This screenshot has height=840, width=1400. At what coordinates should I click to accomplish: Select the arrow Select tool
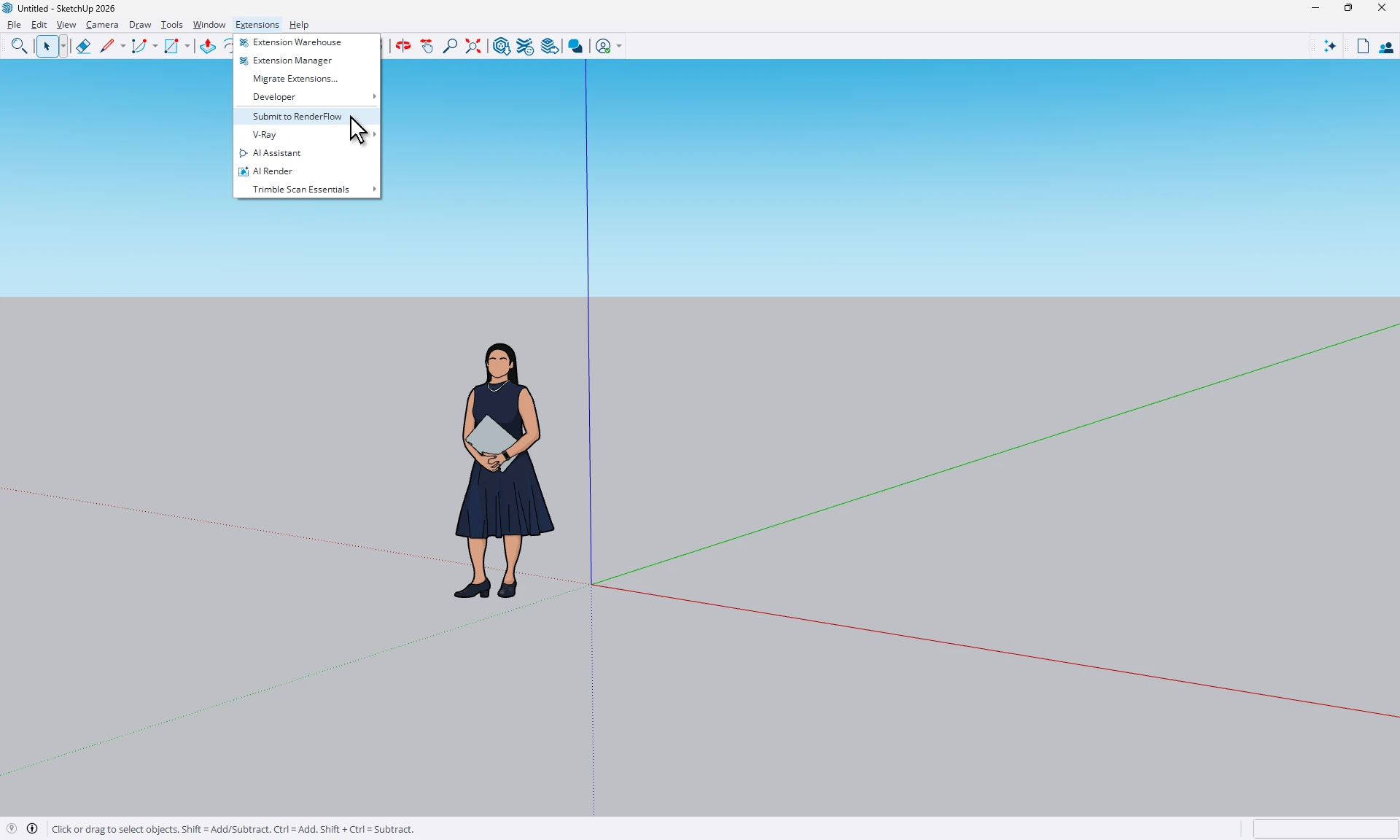pyautogui.click(x=47, y=47)
